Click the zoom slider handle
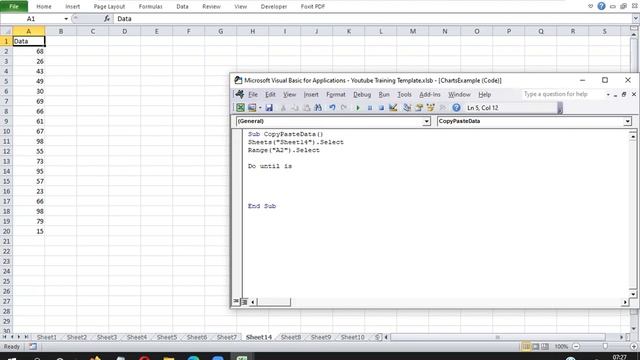Viewport: 640px width, 360px height. click(x=605, y=347)
